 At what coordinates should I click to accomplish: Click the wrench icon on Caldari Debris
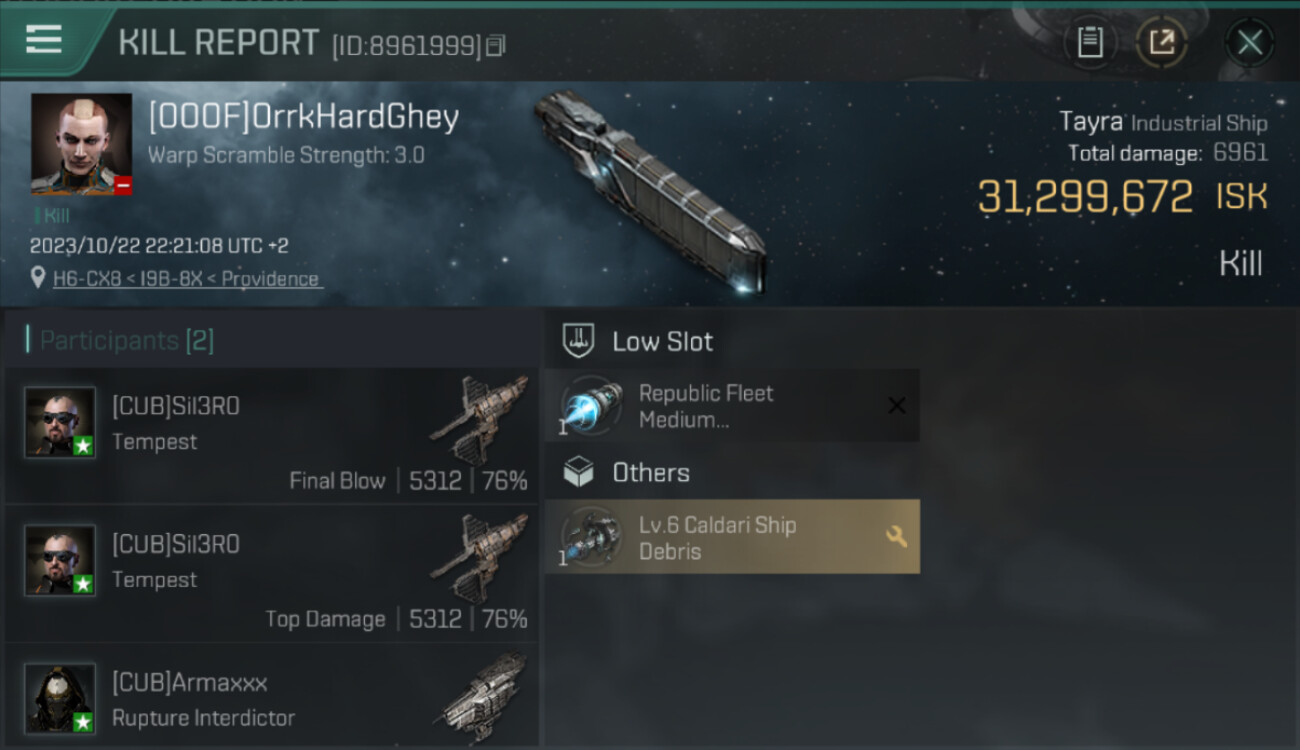click(x=897, y=537)
